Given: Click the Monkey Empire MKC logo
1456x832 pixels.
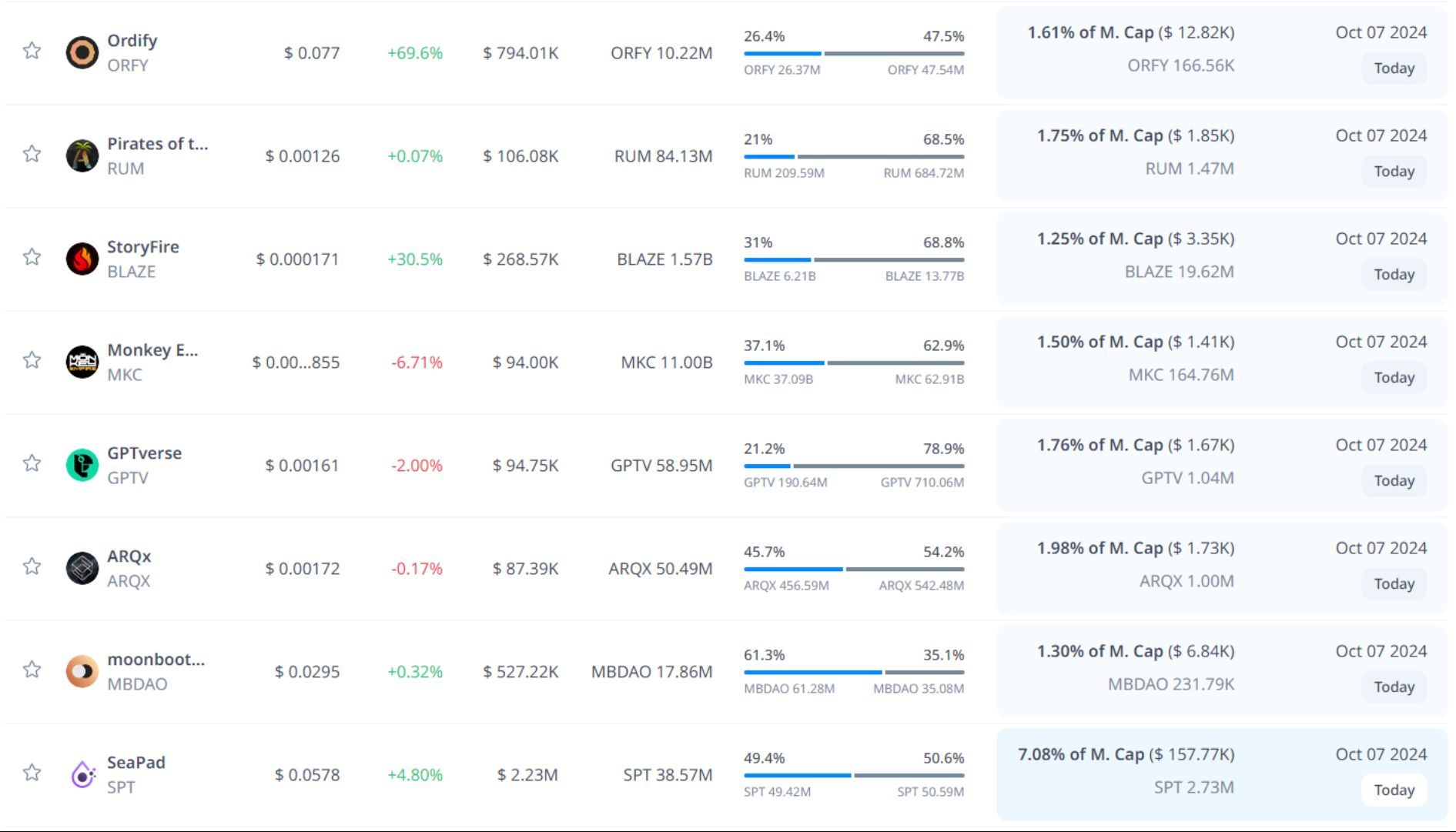Looking at the screenshot, I should (82, 362).
